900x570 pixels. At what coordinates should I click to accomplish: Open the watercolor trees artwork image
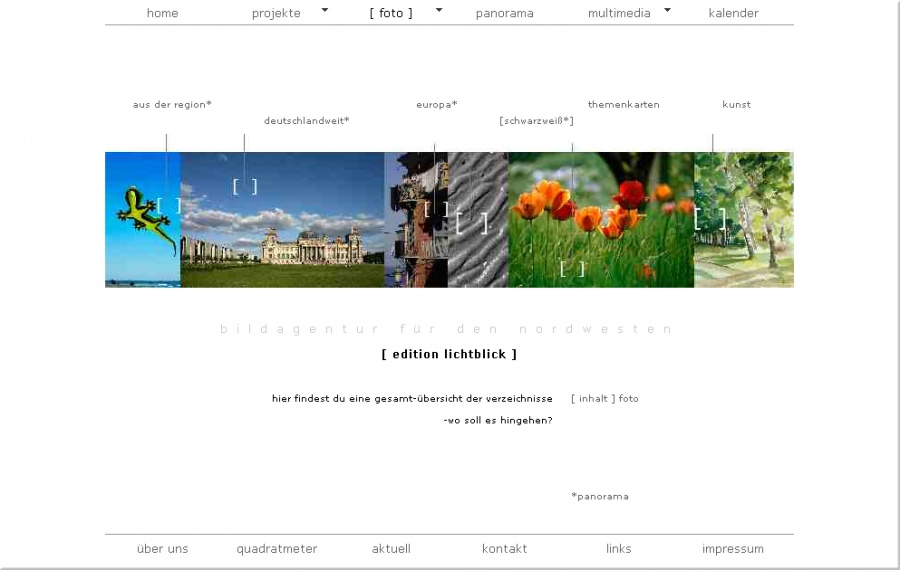click(744, 220)
